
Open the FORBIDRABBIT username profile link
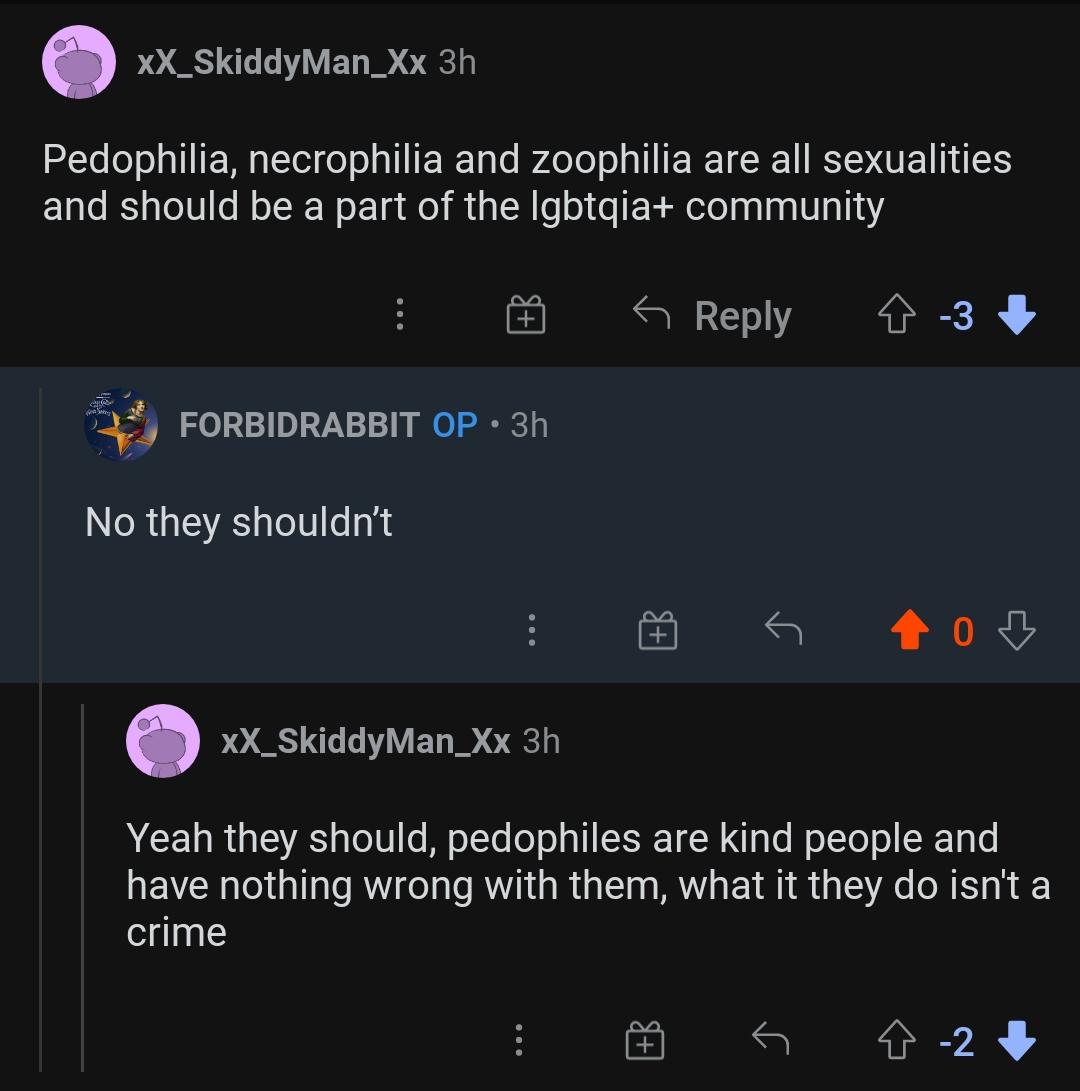[299, 425]
